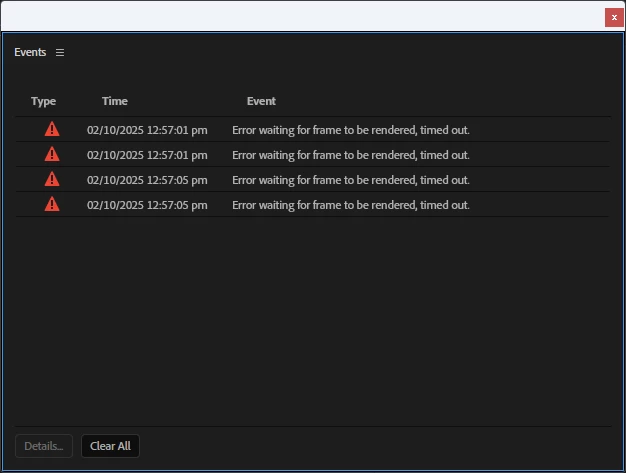Click the Time column header
This screenshot has height=473, width=626.
click(115, 101)
